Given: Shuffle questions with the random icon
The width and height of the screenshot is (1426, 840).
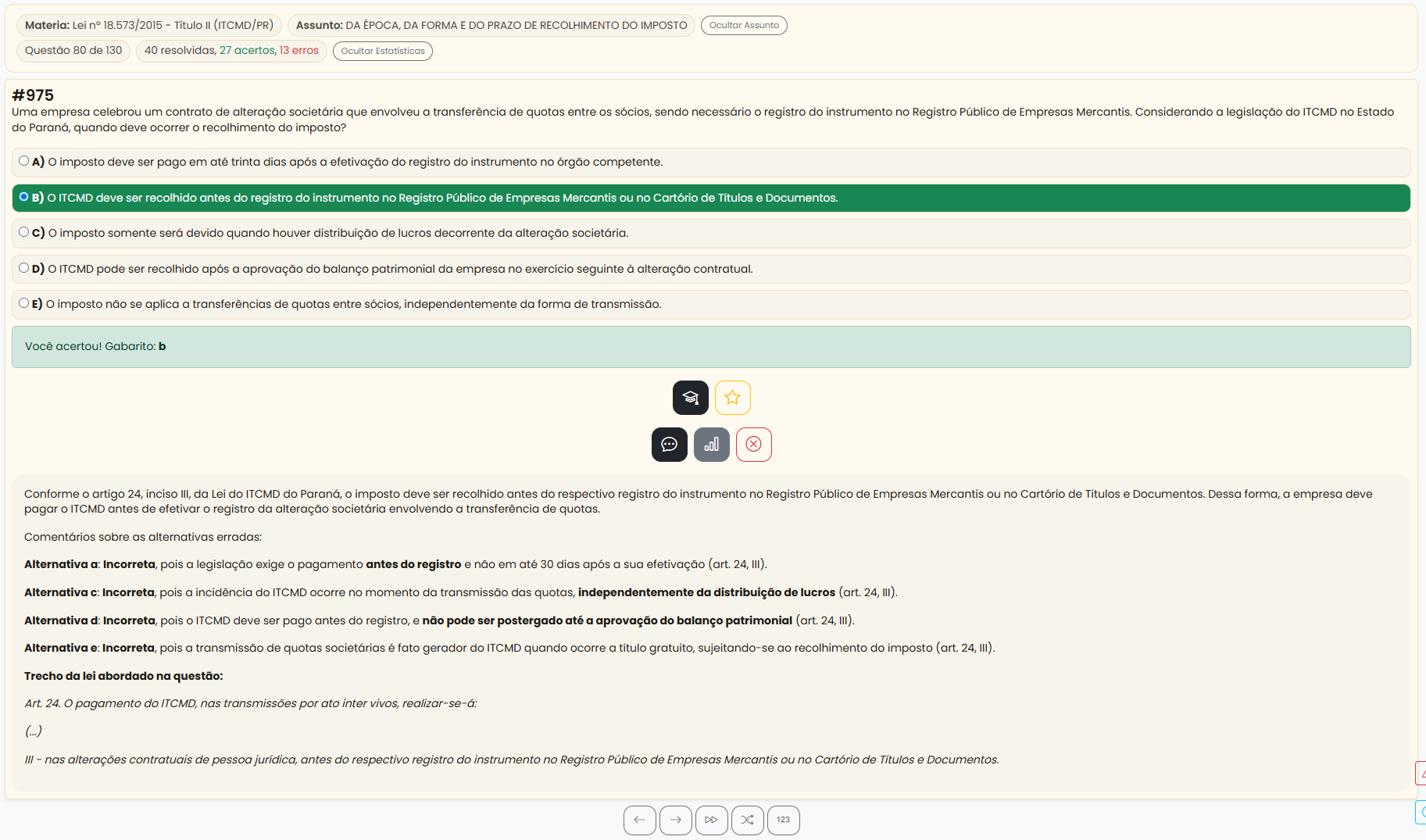Looking at the screenshot, I should [x=747, y=820].
